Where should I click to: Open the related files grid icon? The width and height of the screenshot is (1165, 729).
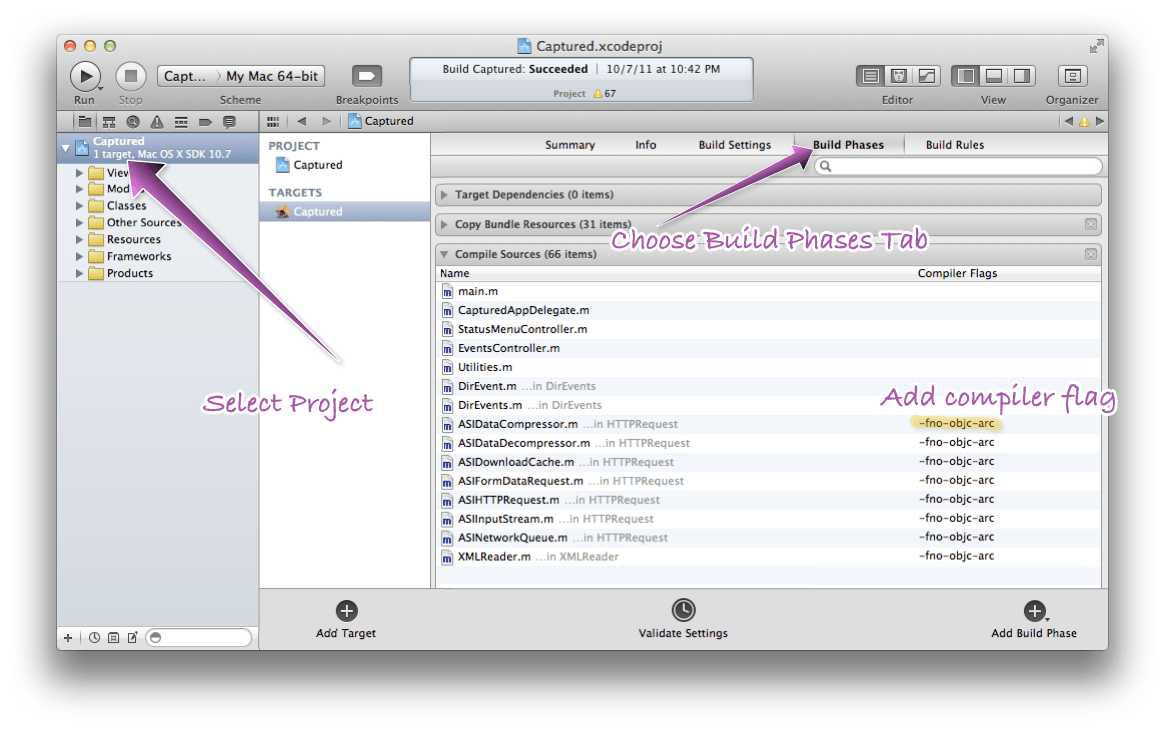tap(273, 121)
